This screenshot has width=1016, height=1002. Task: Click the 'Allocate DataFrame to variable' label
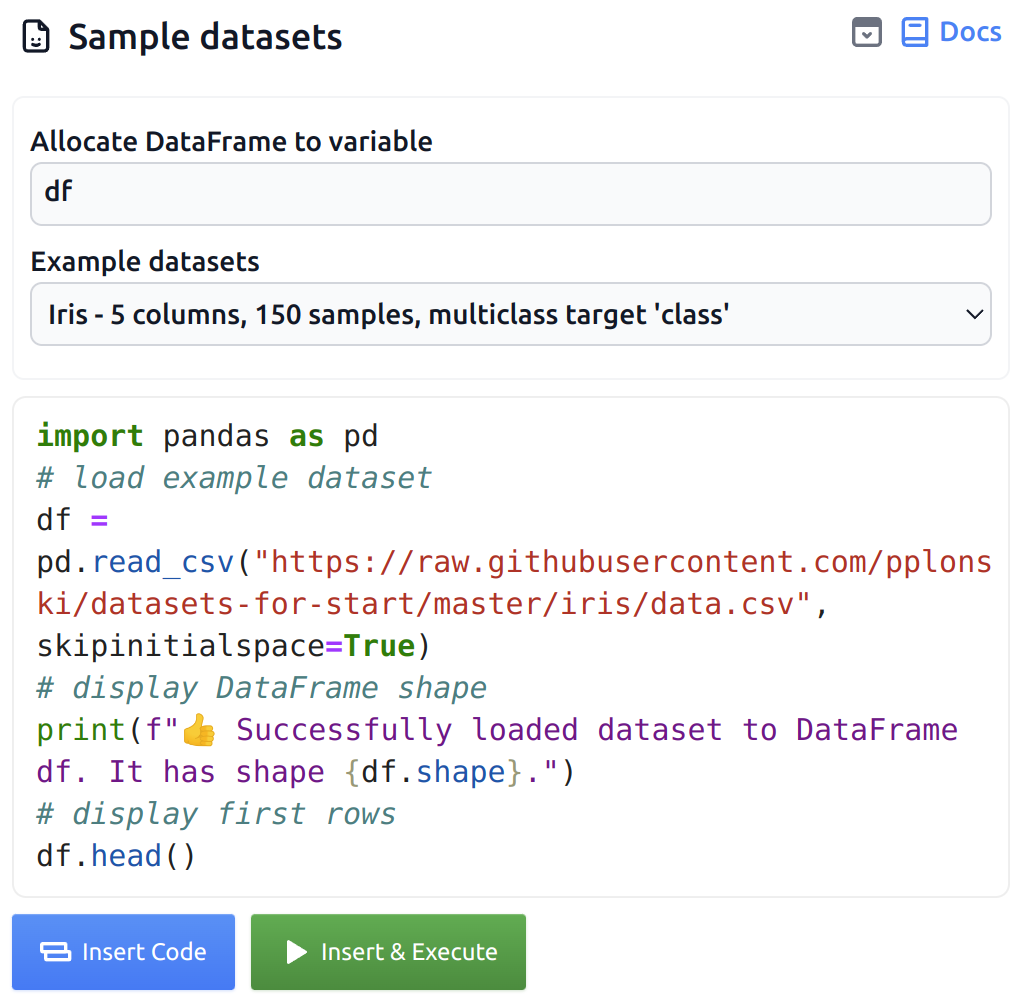(x=231, y=142)
